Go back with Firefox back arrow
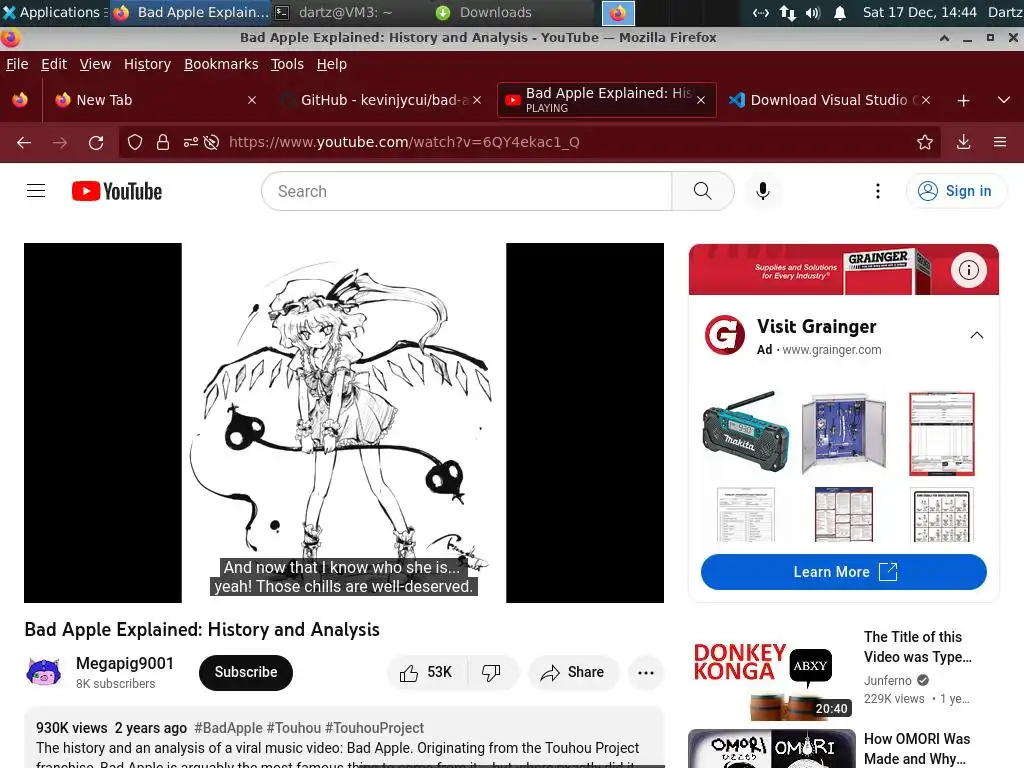This screenshot has height=768, width=1024. [24, 142]
